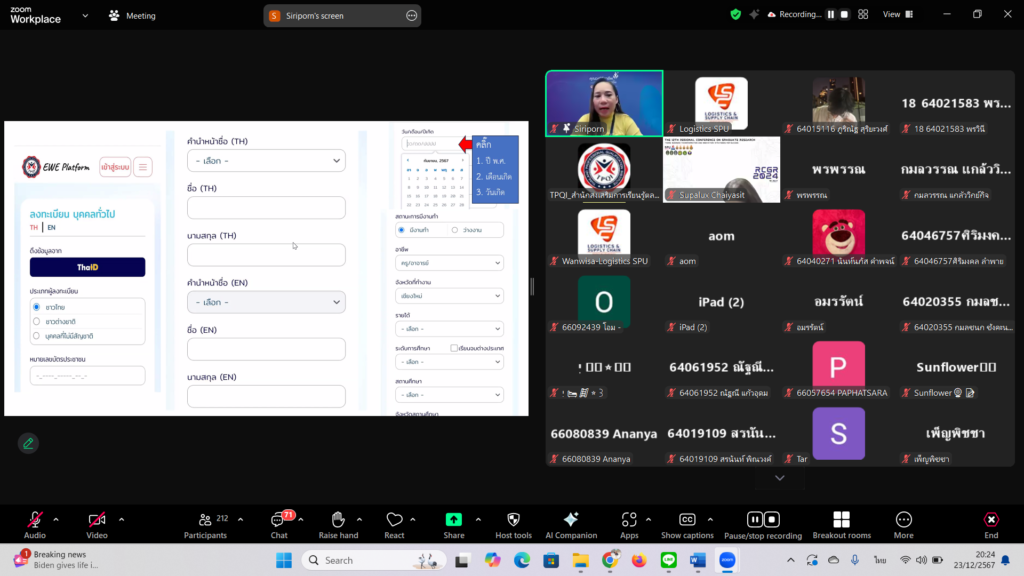Open the More options menu

(903, 525)
